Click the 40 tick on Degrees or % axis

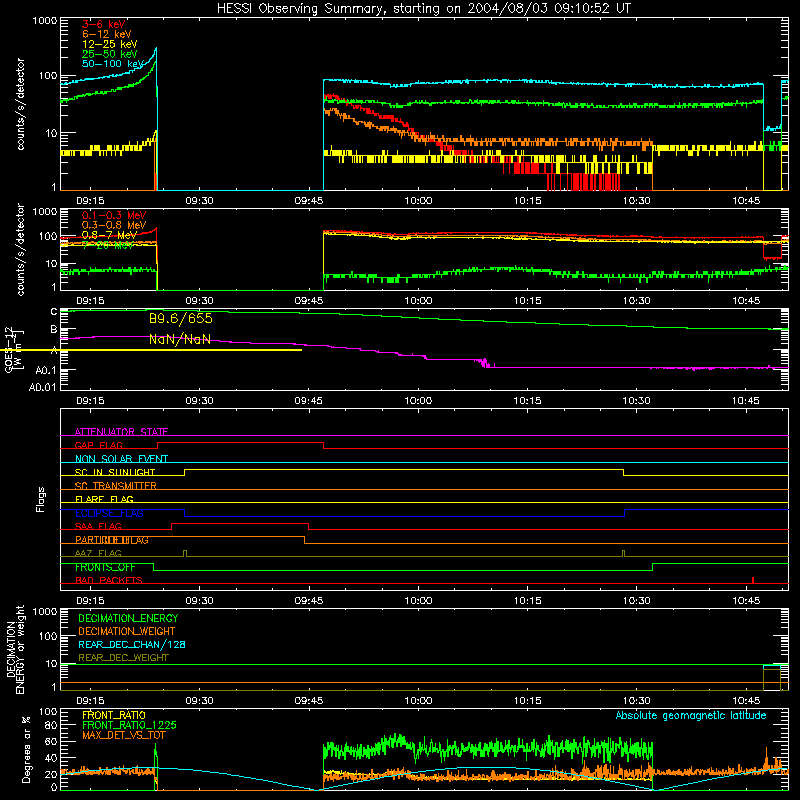click(51, 758)
